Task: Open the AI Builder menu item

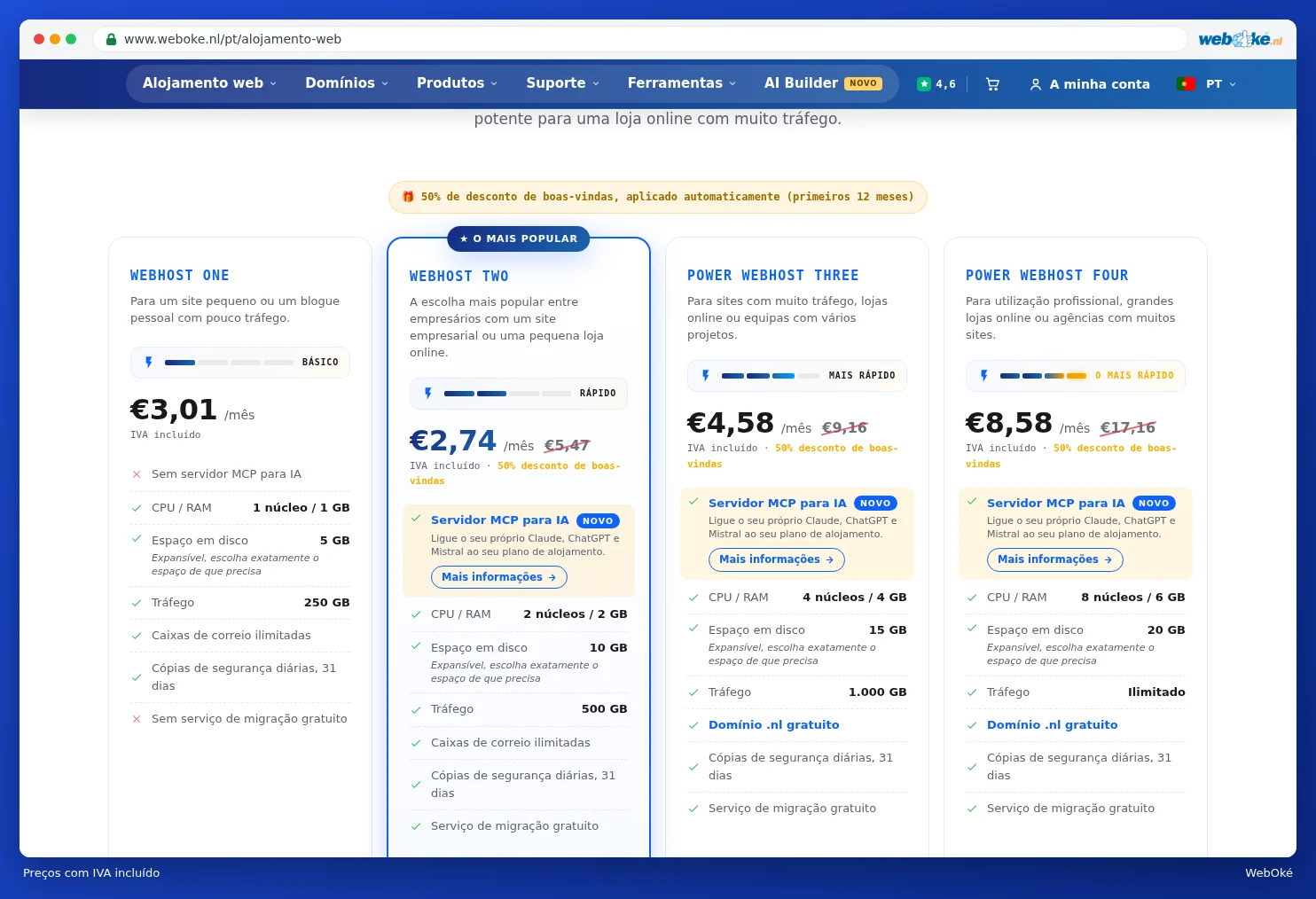Action: pyautogui.click(x=823, y=83)
